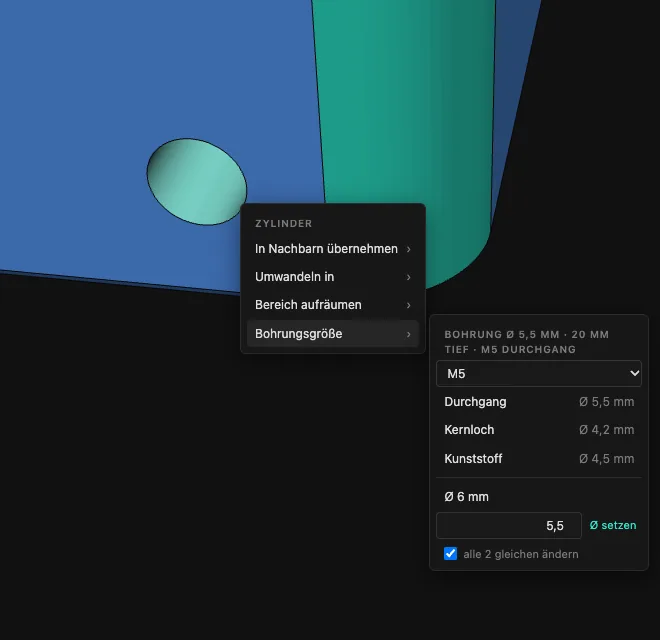Image resolution: width=660 pixels, height=640 pixels.
Task: Expand the Bereich aufräumen chevron
Action: [x=408, y=305]
